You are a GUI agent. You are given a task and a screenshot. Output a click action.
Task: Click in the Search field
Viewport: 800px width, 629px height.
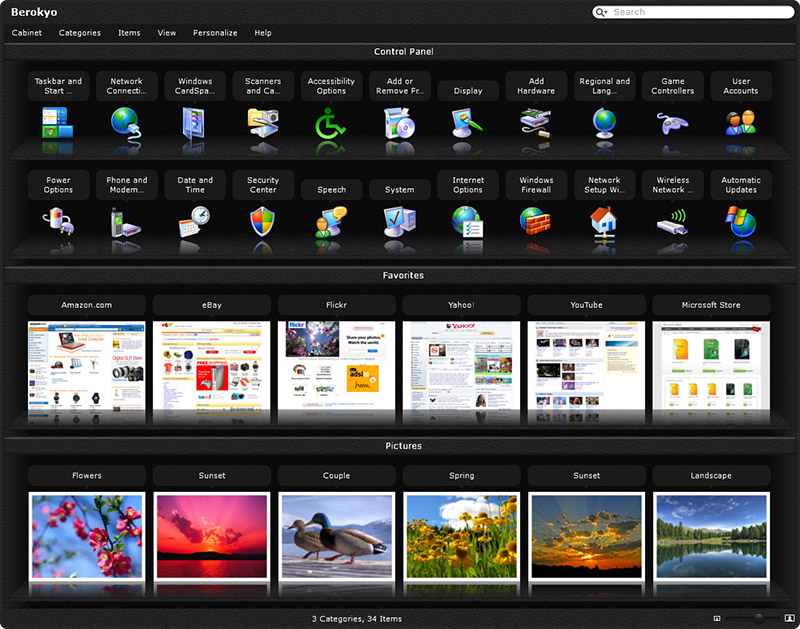[693, 12]
